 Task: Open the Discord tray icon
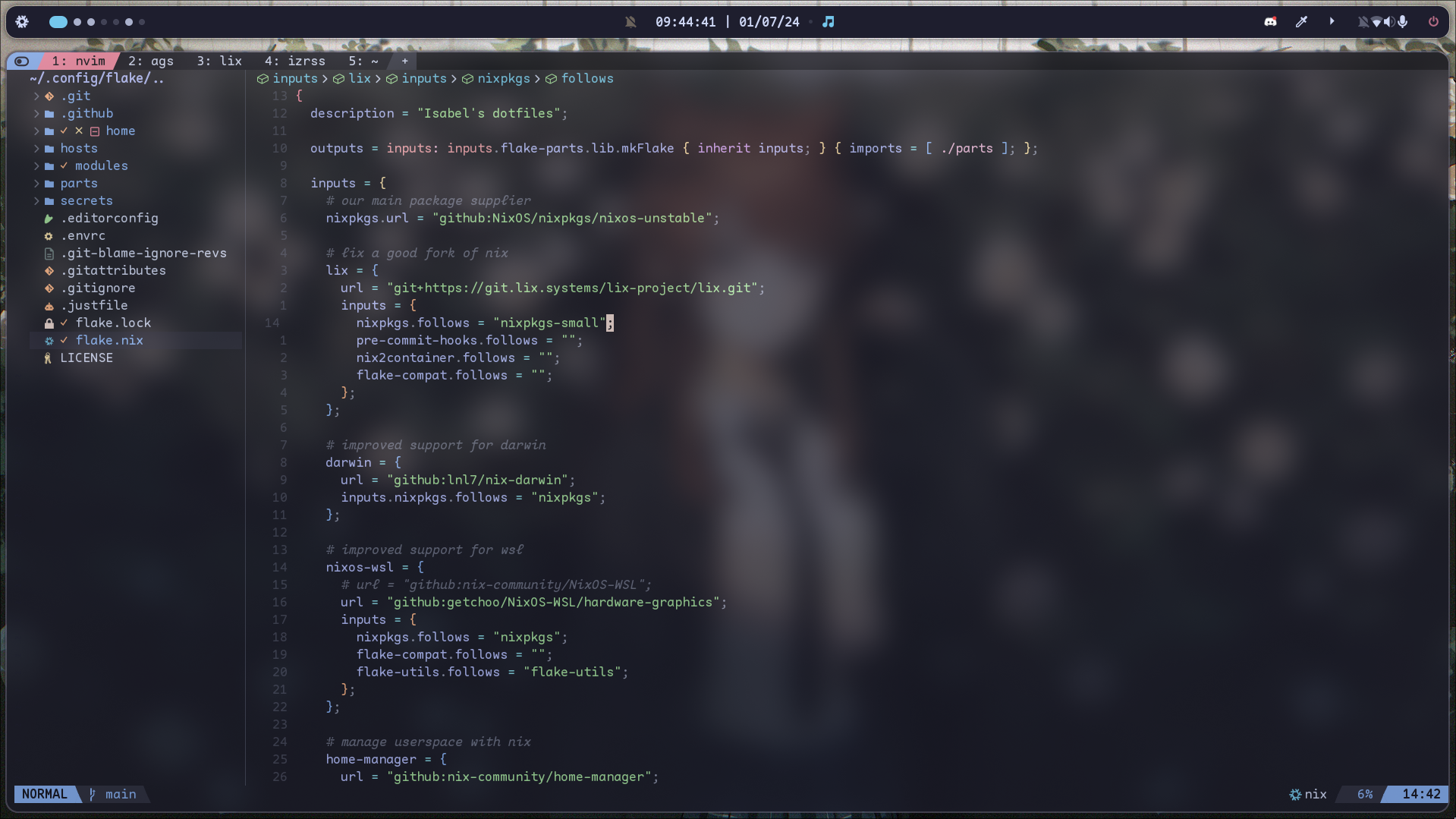[x=1270, y=21]
